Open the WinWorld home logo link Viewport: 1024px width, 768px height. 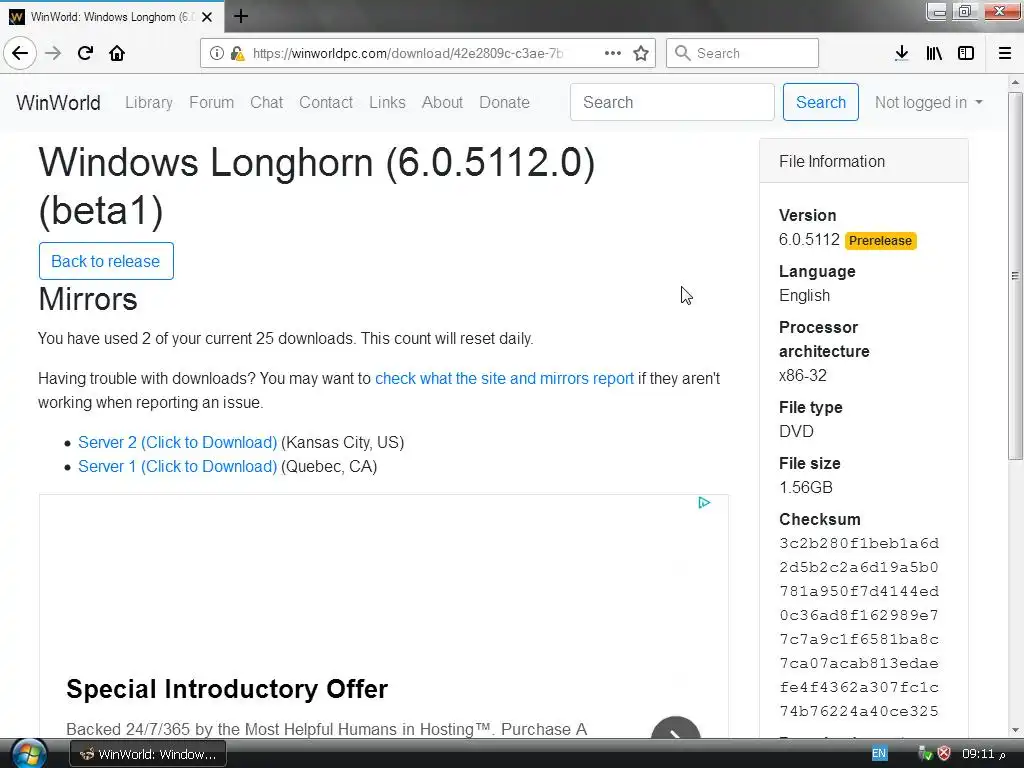pyautogui.click(x=58, y=103)
